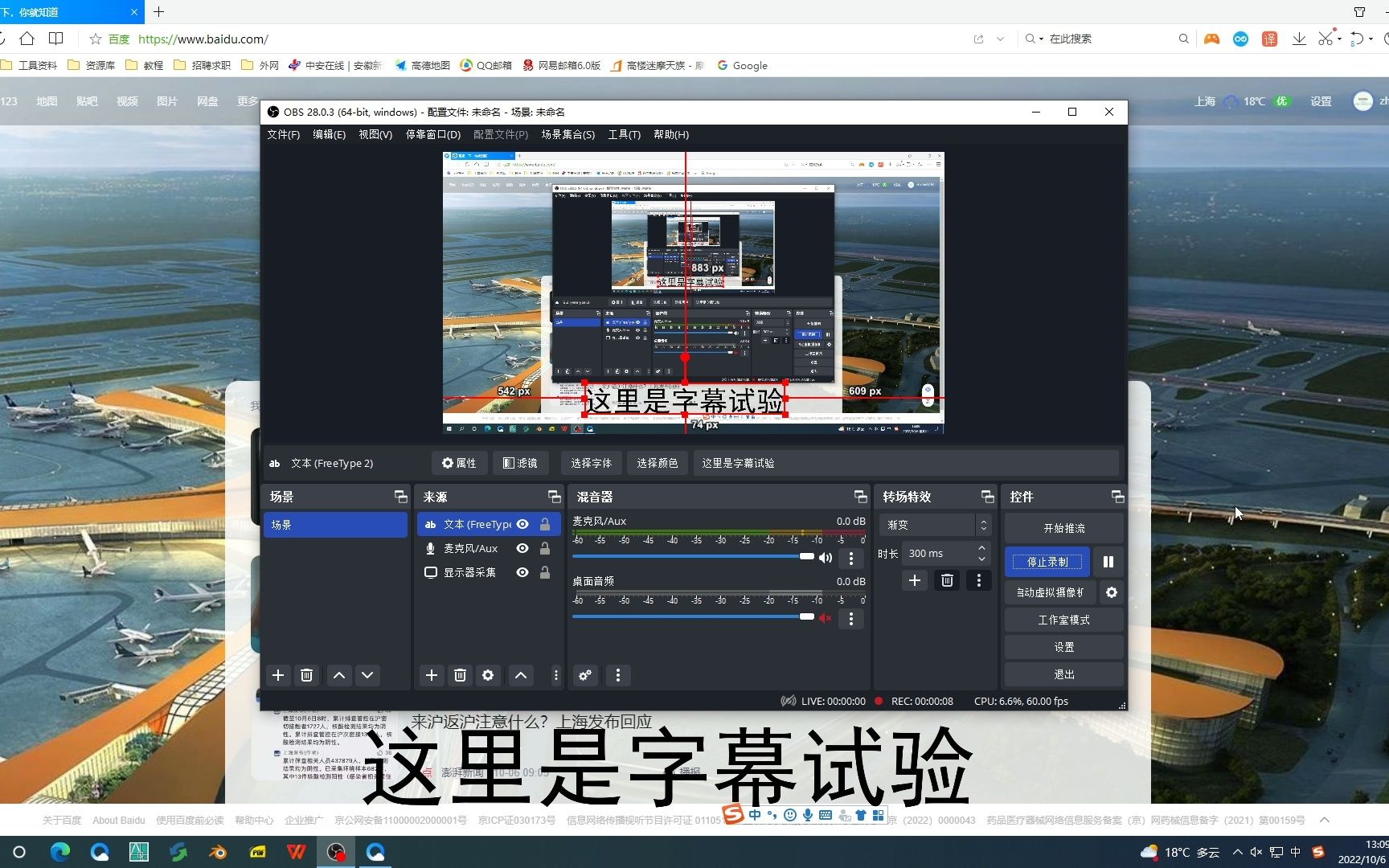1389x868 pixels.
Task: Click 停止录制 to stop recording
Action: coord(1047,562)
